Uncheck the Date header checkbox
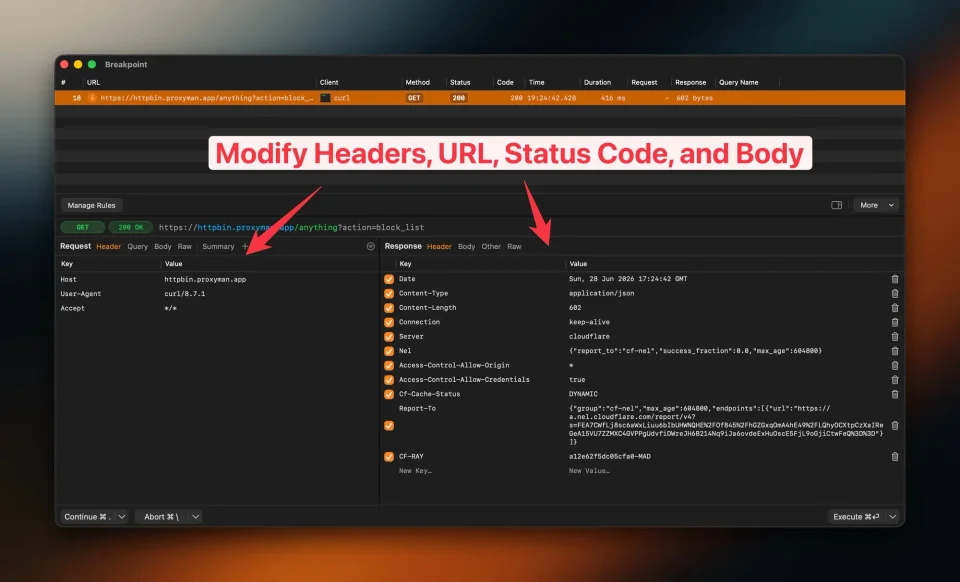The image size is (960, 582). [389, 279]
